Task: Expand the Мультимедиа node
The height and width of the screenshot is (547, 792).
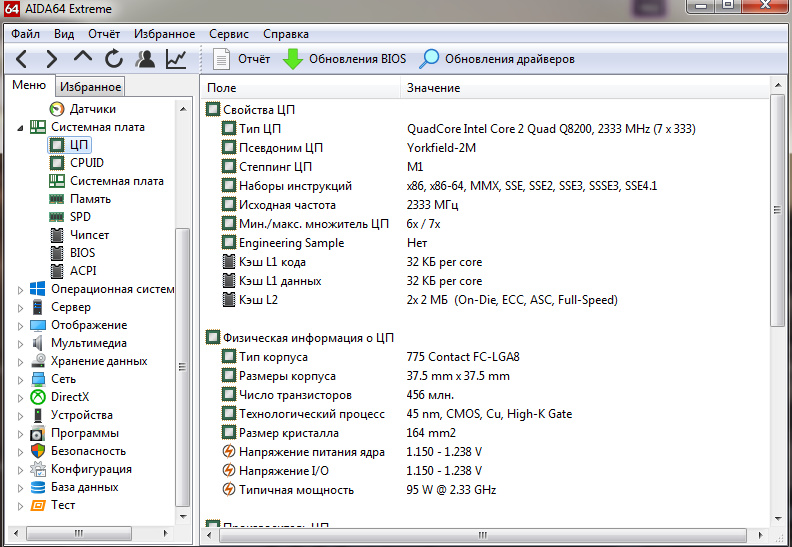Action: click(x=20, y=344)
